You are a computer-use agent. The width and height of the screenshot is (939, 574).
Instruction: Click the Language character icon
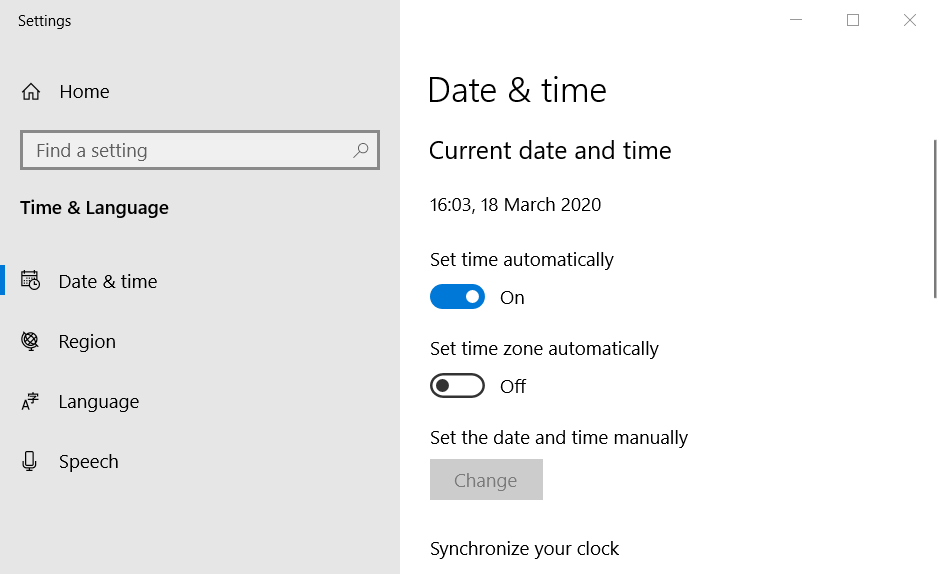[30, 401]
